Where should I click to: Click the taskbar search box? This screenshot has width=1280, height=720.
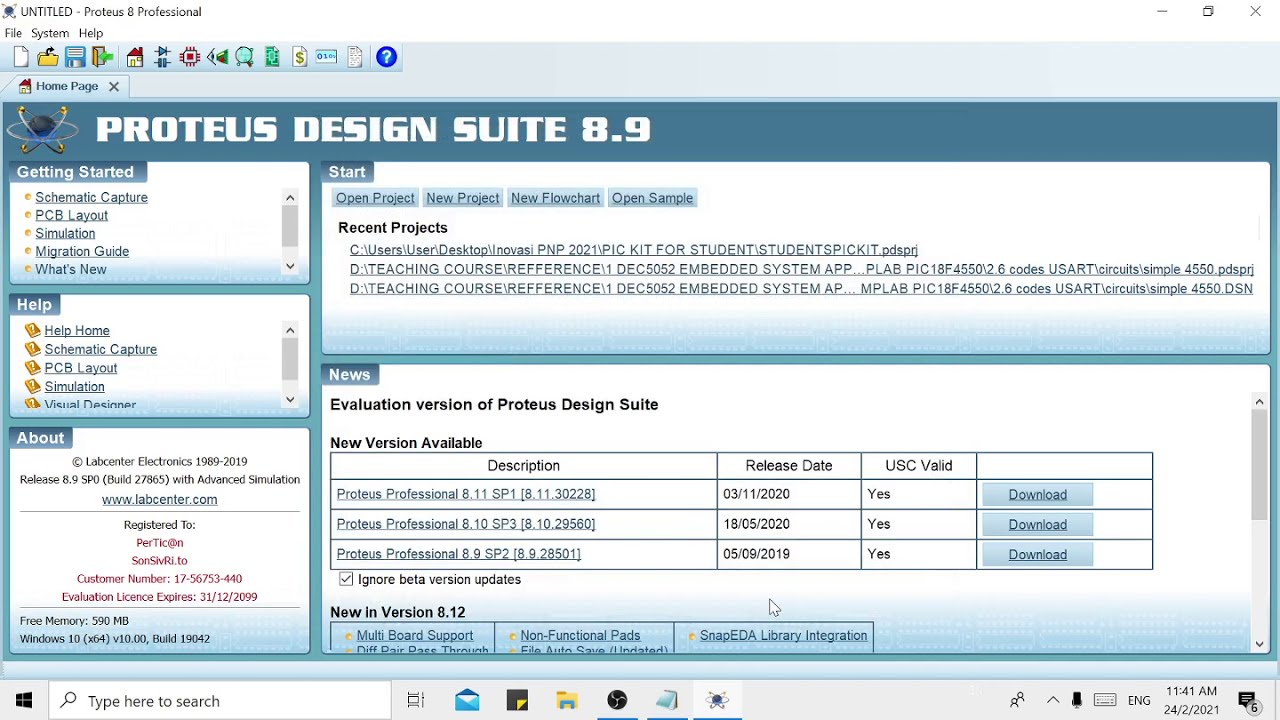220,701
